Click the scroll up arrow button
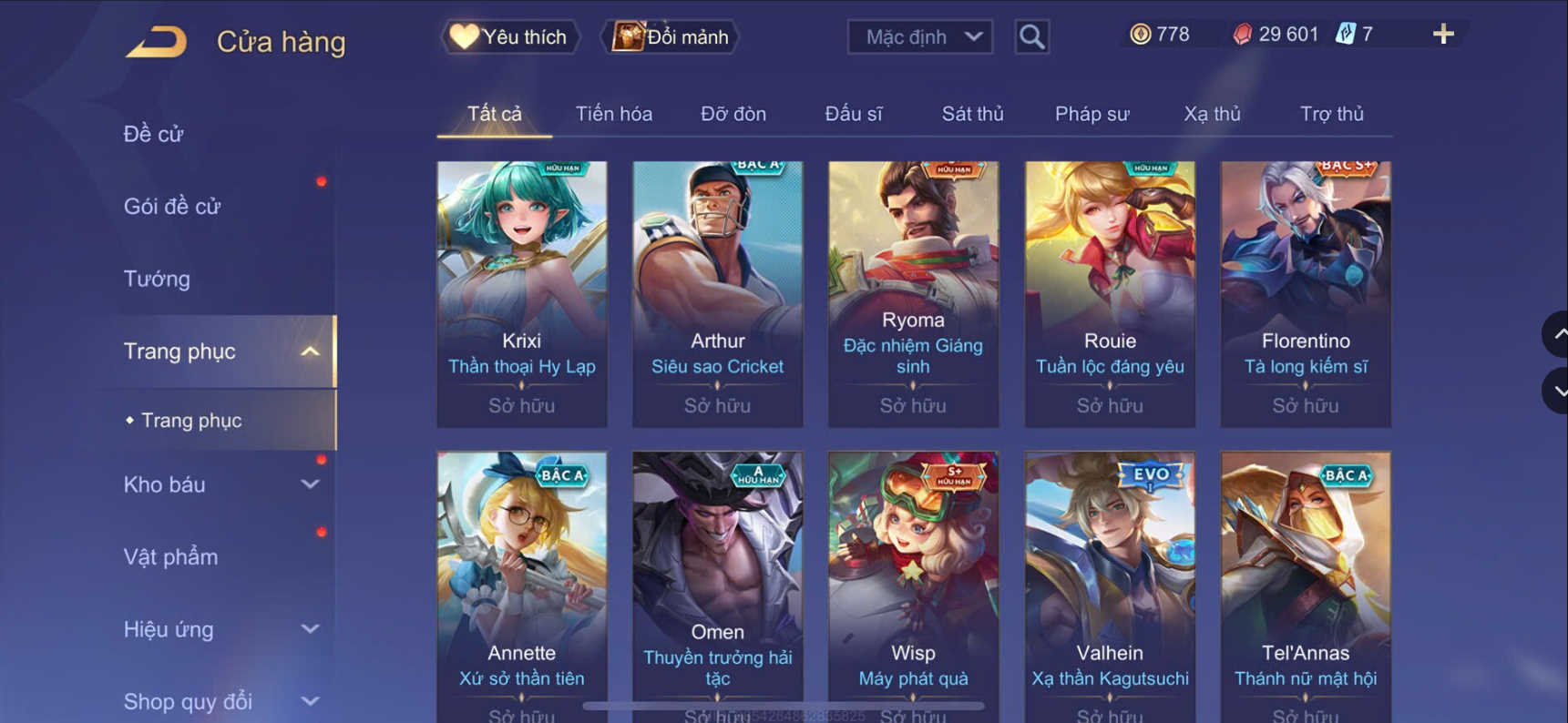 pos(1556,334)
